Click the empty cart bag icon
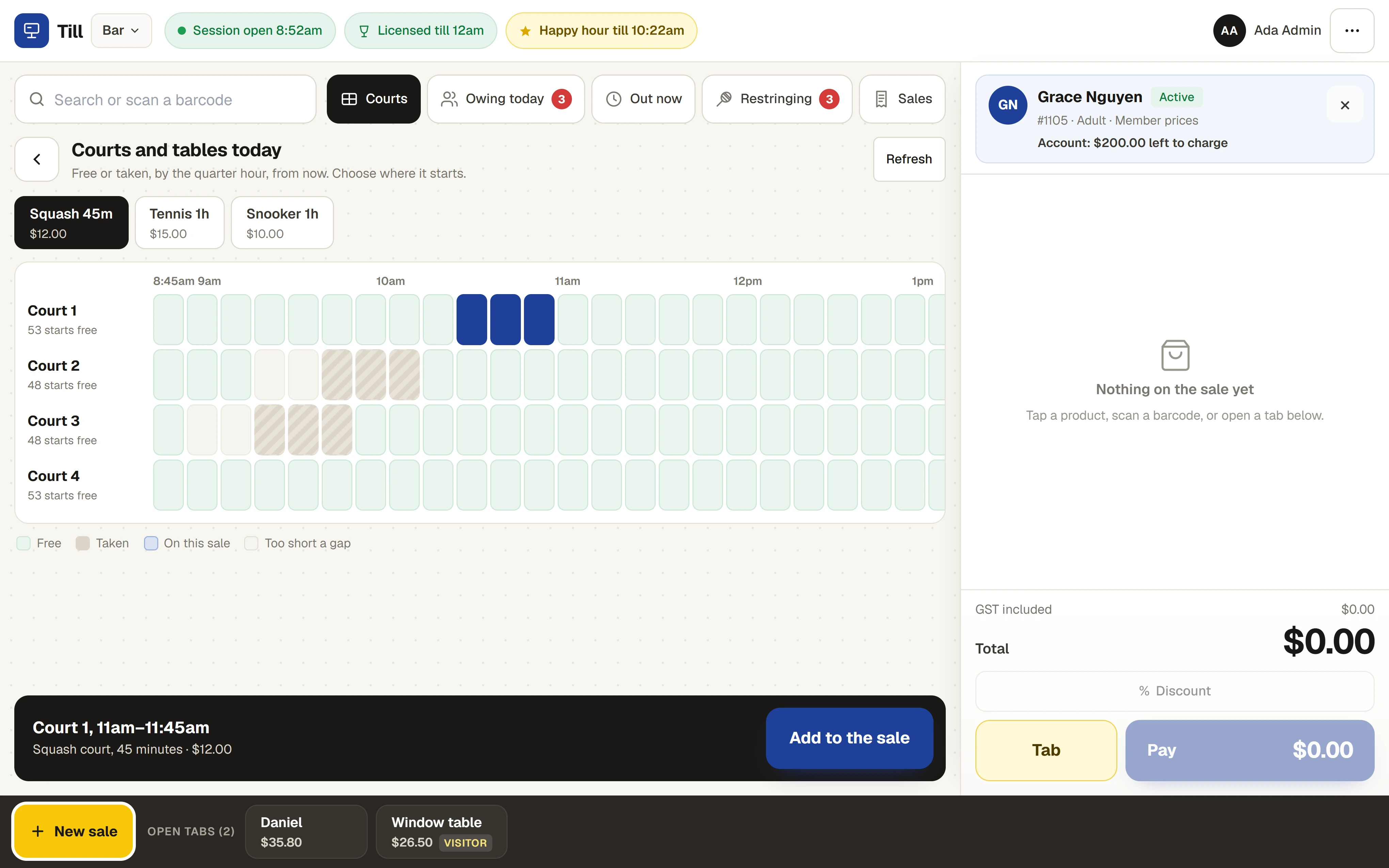Image resolution: width=1389 pixels, height=868 pixels. coord(1175,355)
